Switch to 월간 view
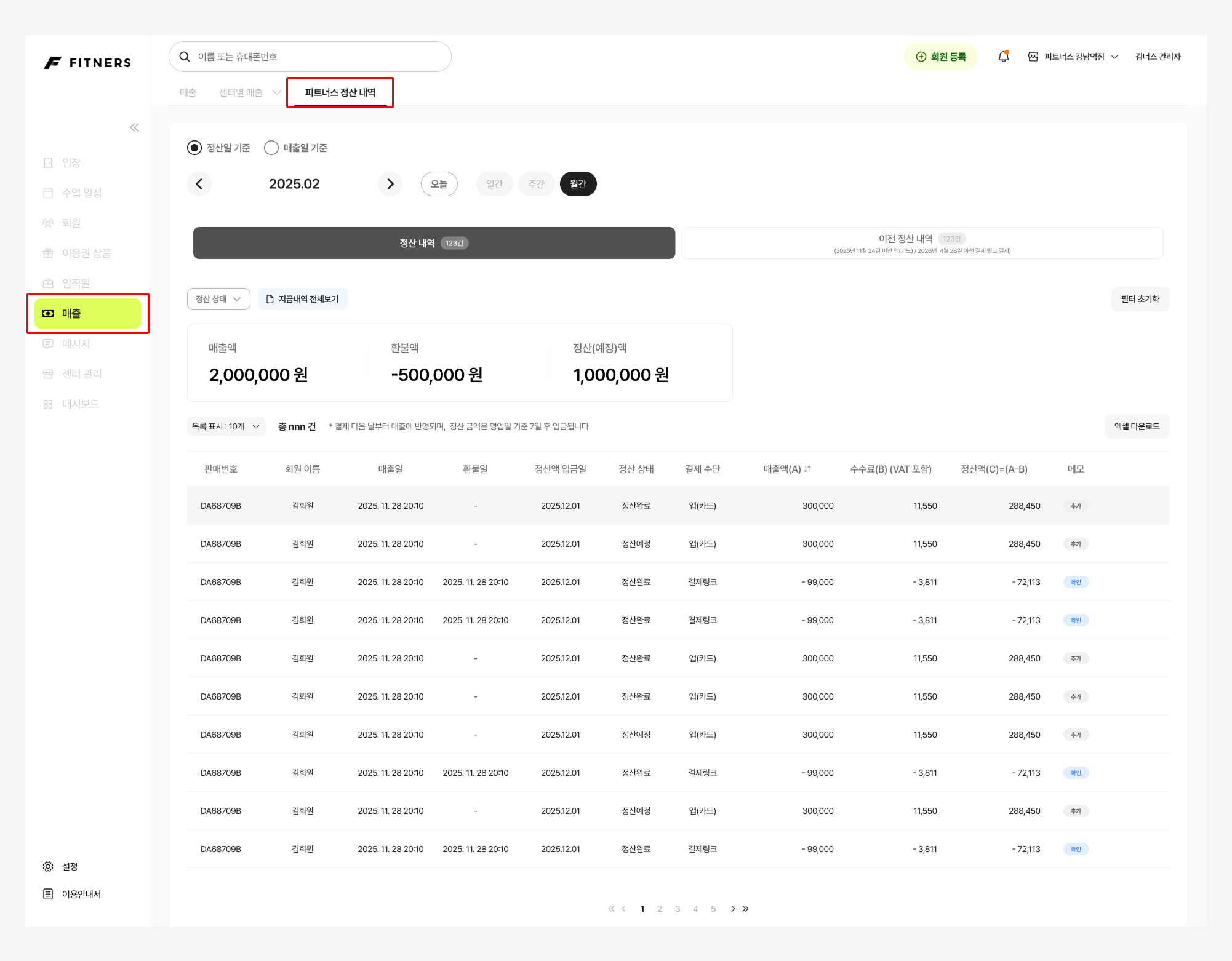 [578, 184]
